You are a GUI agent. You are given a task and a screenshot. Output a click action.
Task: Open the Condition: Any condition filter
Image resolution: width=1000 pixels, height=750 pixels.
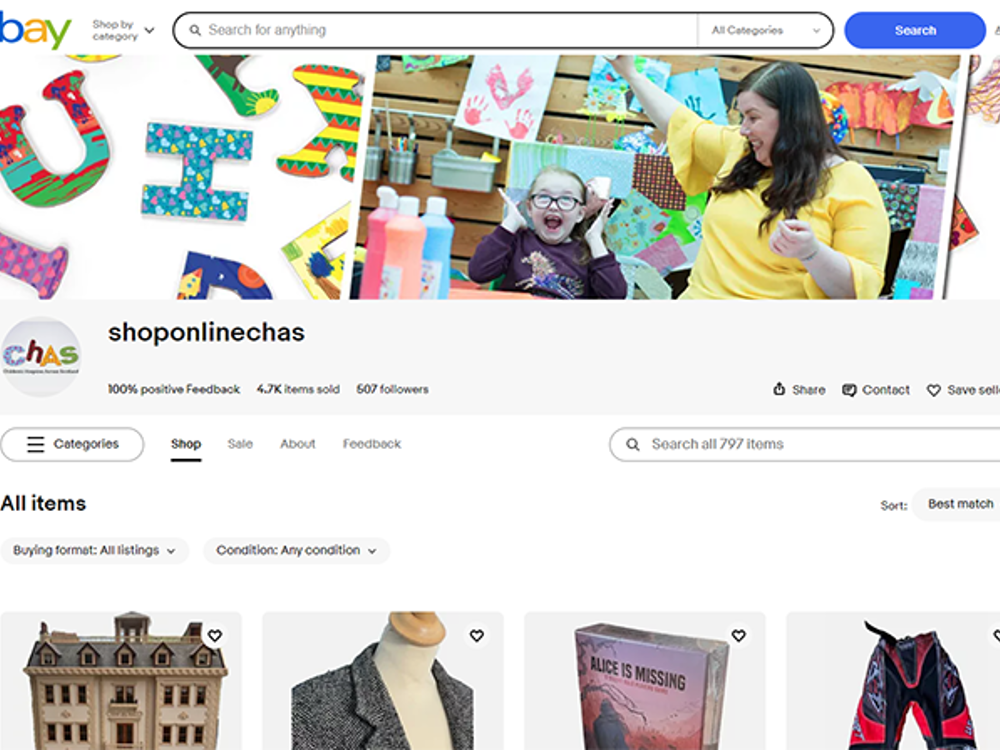296,551
